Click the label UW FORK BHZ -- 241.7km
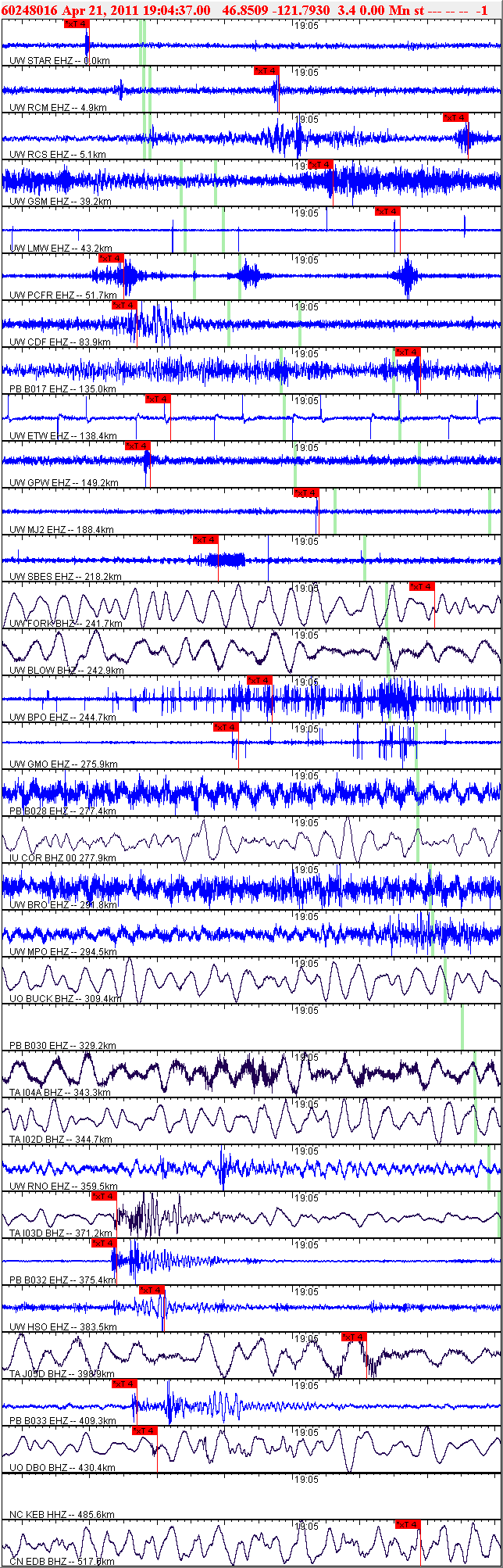Viewport: 503px width, 1568px height. pos(66,624)
